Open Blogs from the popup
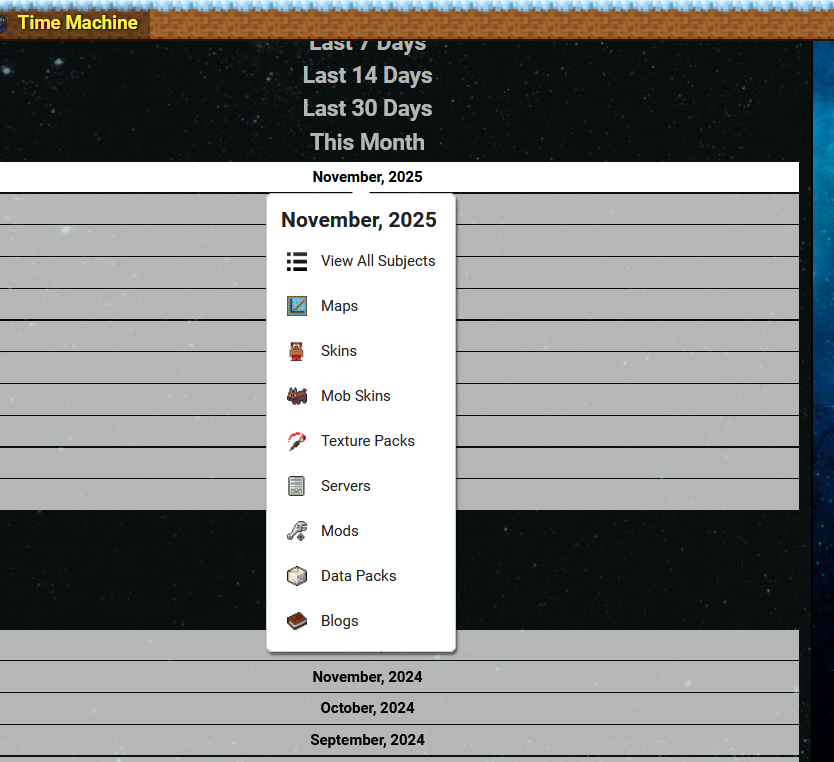The image size is (834, 762). [x=339, y=621]
